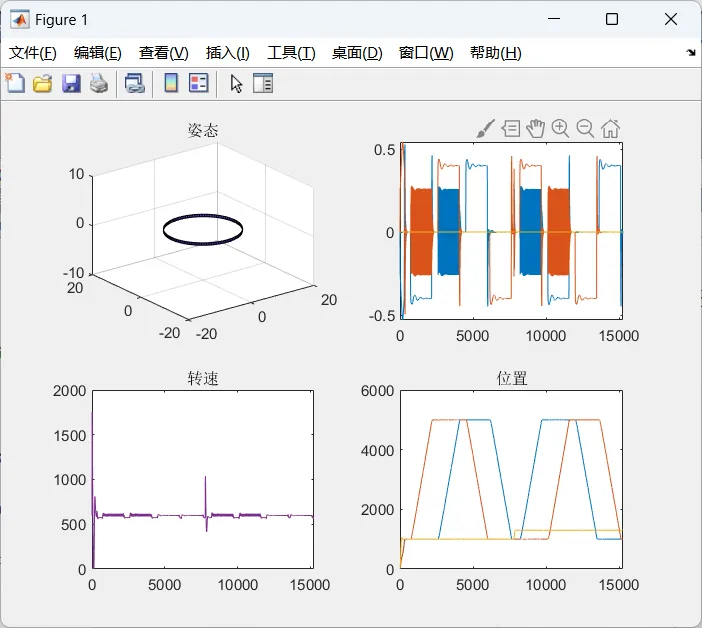Maximize the Figure 1 window
The width and height of the screenshot is (702, 628).
[612, 19]
